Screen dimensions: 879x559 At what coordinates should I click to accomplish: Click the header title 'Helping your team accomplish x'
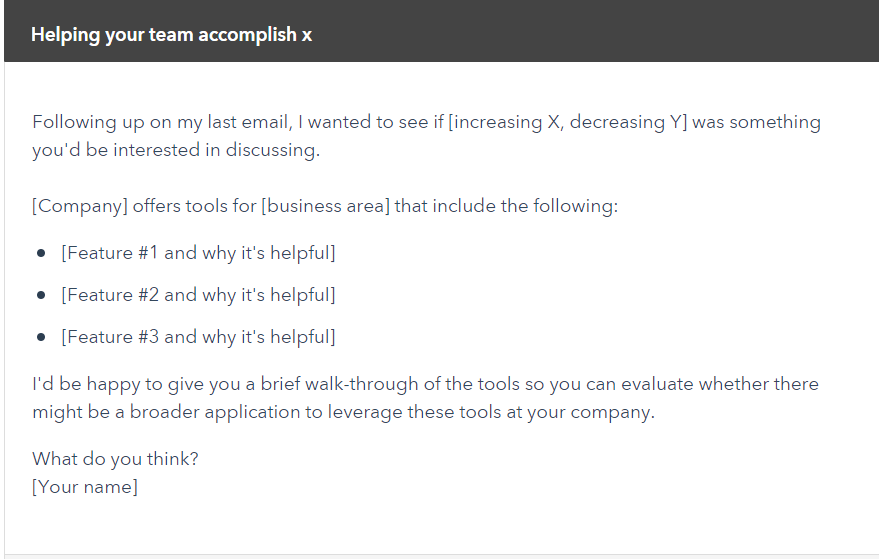171,35
